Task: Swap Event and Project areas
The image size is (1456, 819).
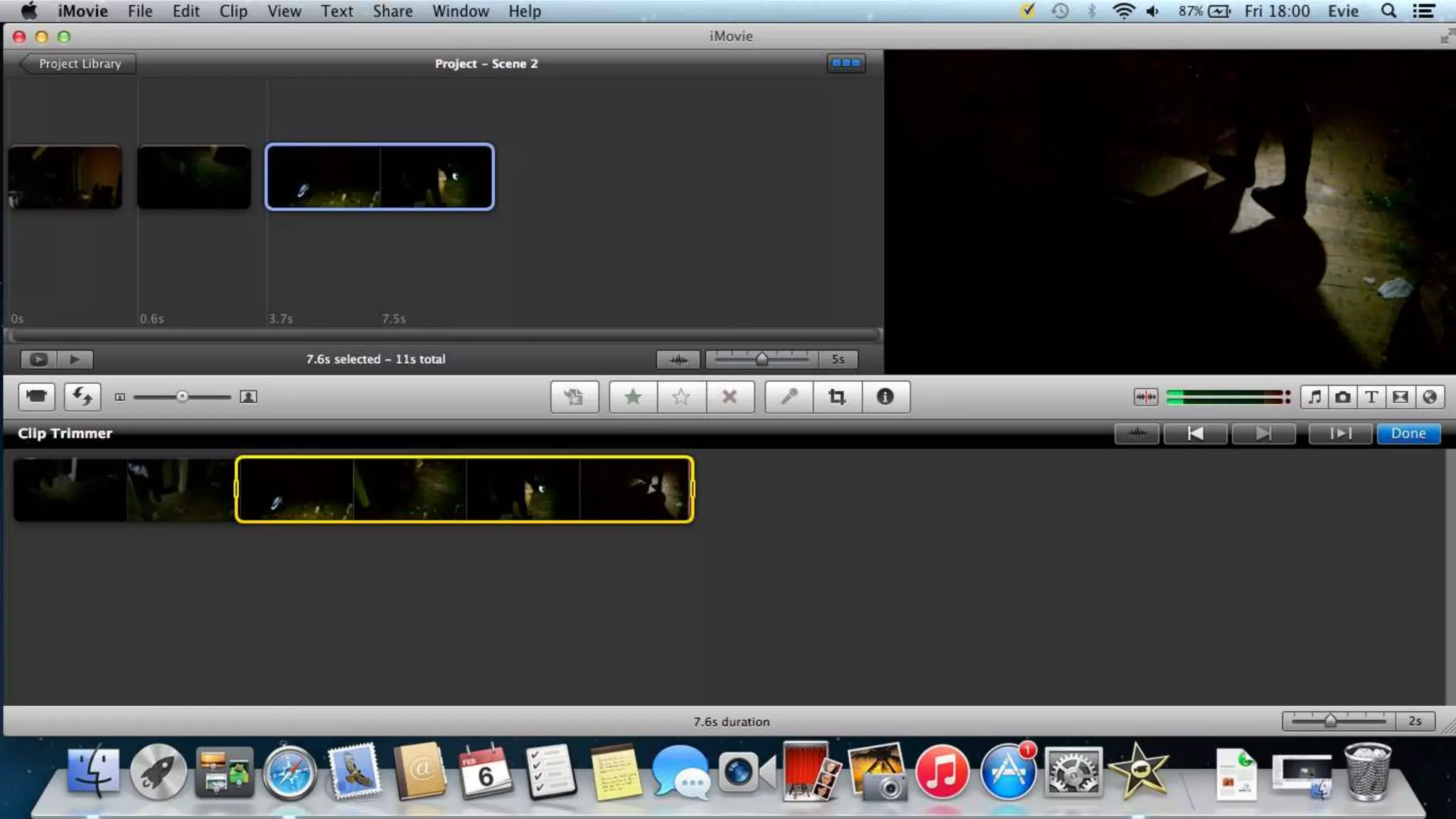Action: [82, 397]
